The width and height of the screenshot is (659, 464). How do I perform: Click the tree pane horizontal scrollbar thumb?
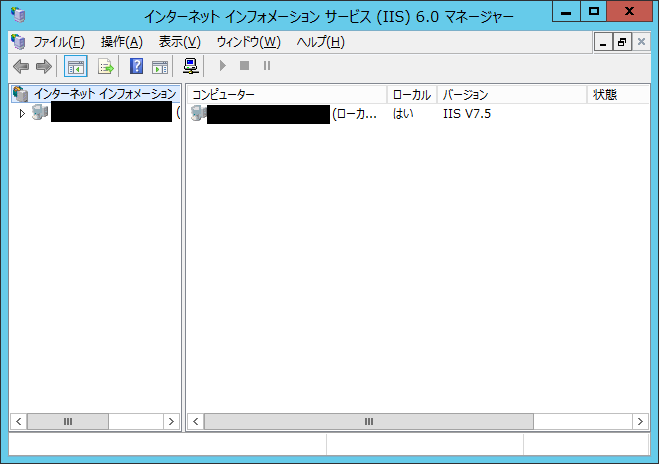(68, 422)
